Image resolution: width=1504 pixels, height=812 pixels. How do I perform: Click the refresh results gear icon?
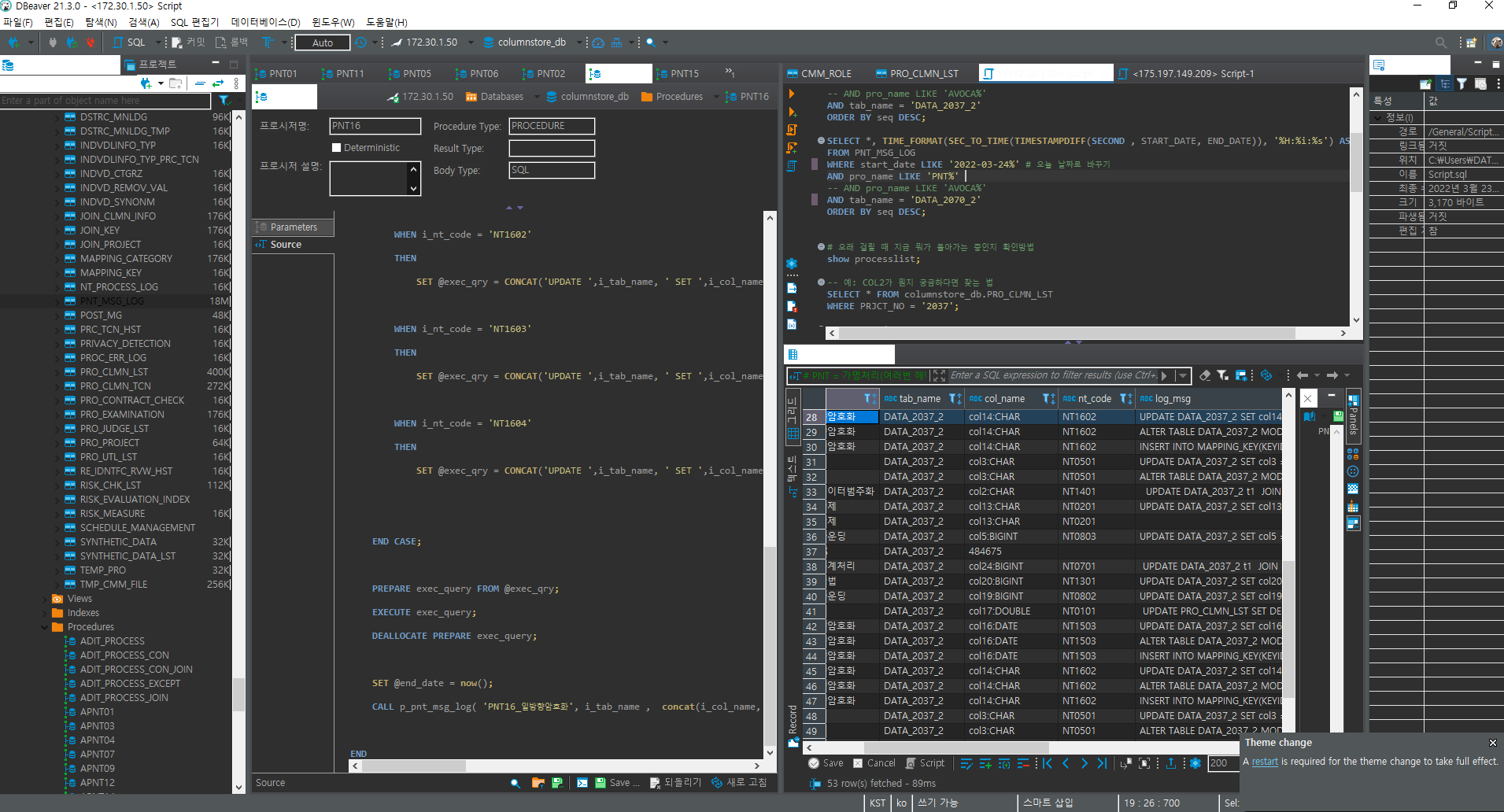(1195, 763)
